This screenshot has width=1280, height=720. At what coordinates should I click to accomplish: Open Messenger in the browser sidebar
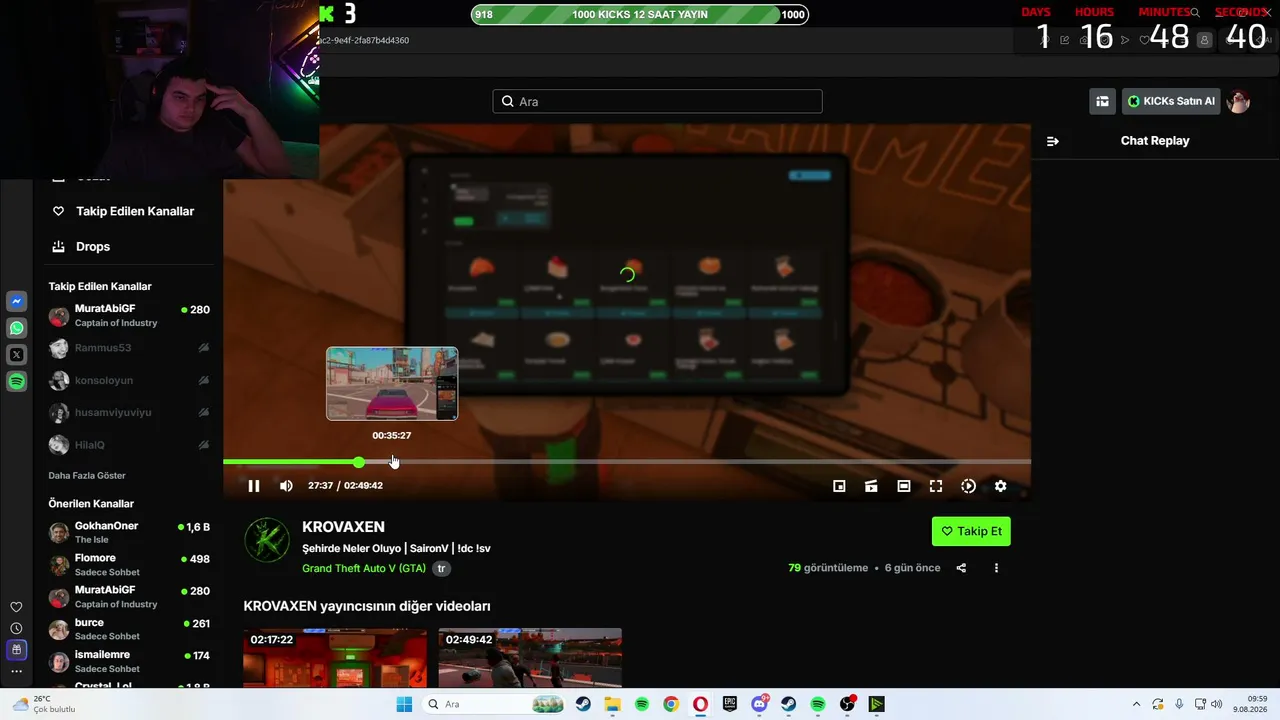[x=17, y=301]
